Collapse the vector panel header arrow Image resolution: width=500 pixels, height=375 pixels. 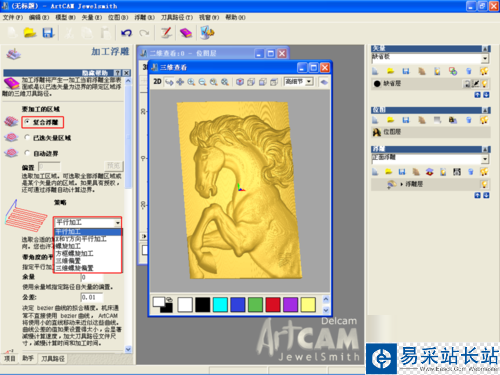pos(486,49)
